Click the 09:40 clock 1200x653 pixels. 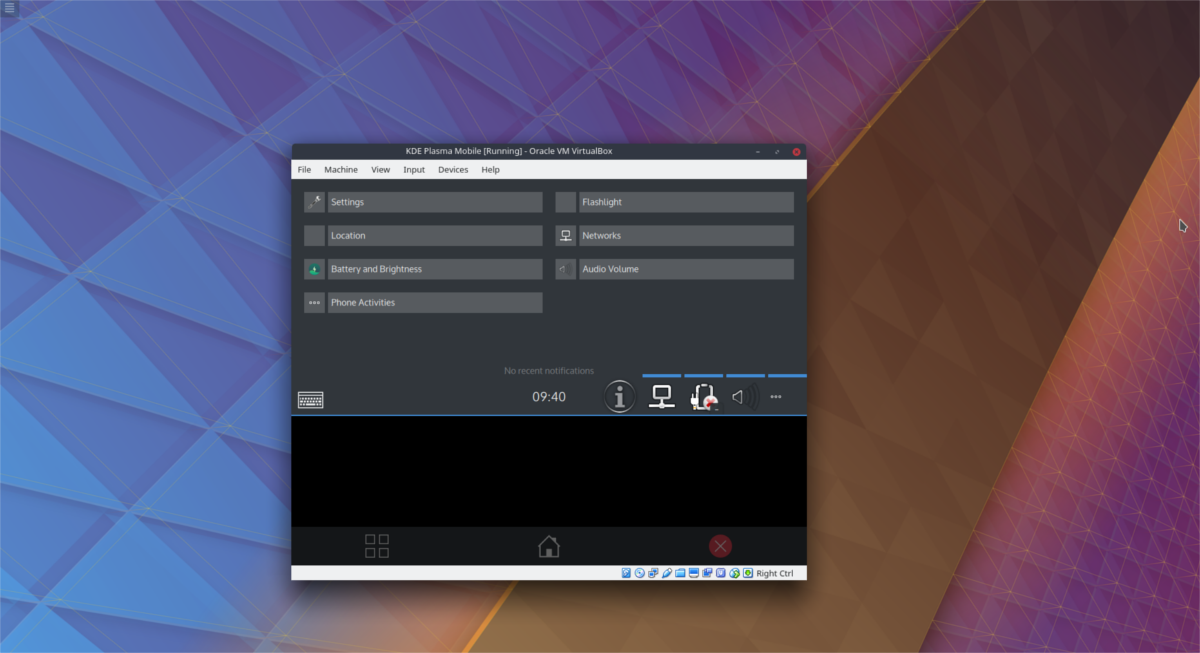549,397
